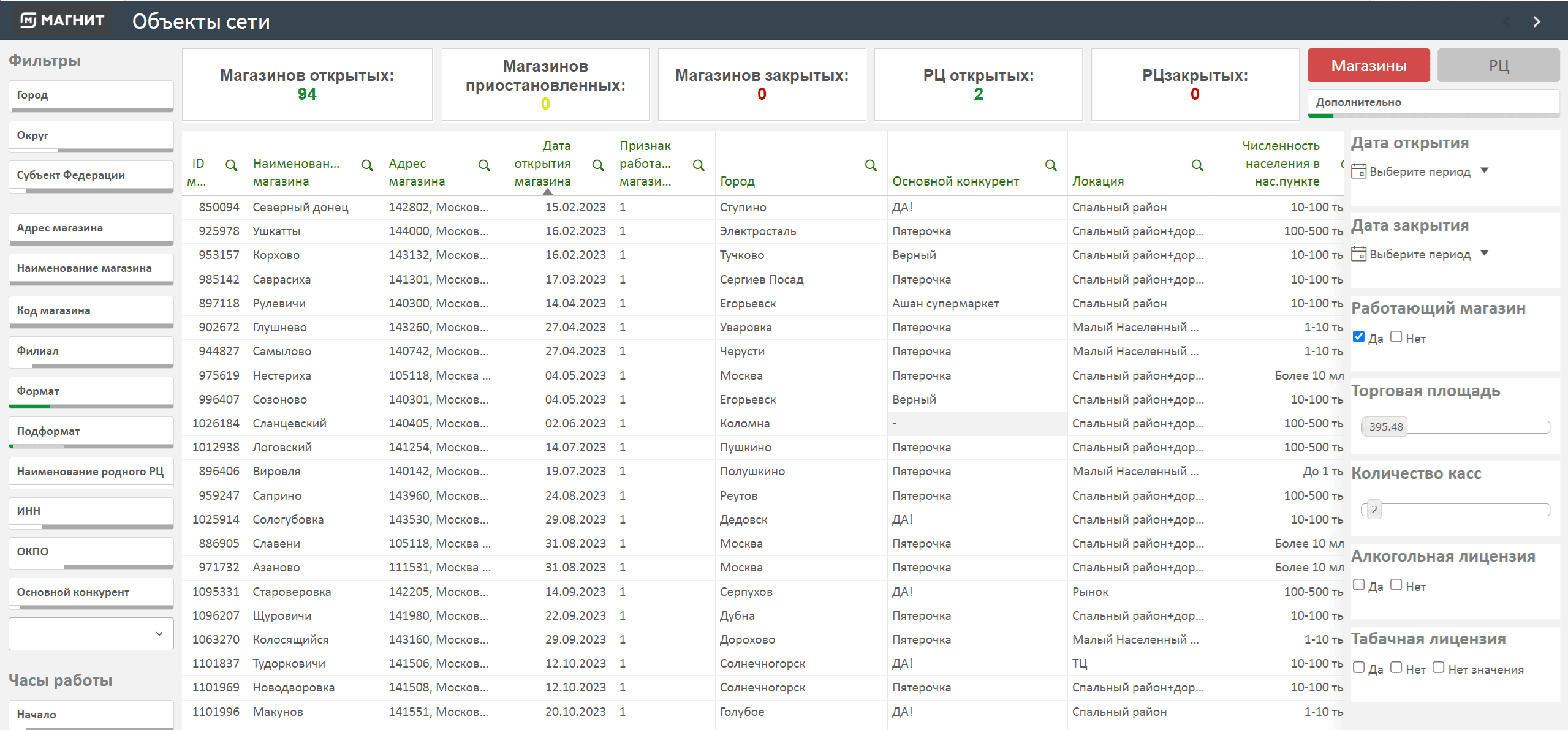Click Торговая площадь slider handle

click(1385, 427)
